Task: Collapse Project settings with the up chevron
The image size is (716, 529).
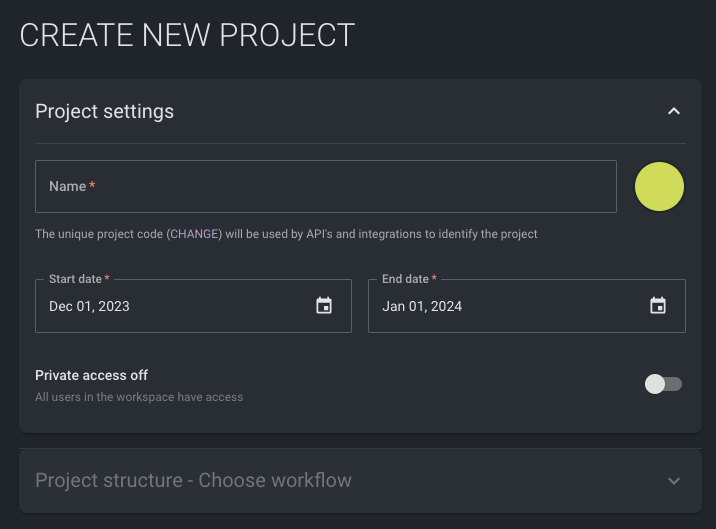Action: pyautogui.click(x=674, y=111)
